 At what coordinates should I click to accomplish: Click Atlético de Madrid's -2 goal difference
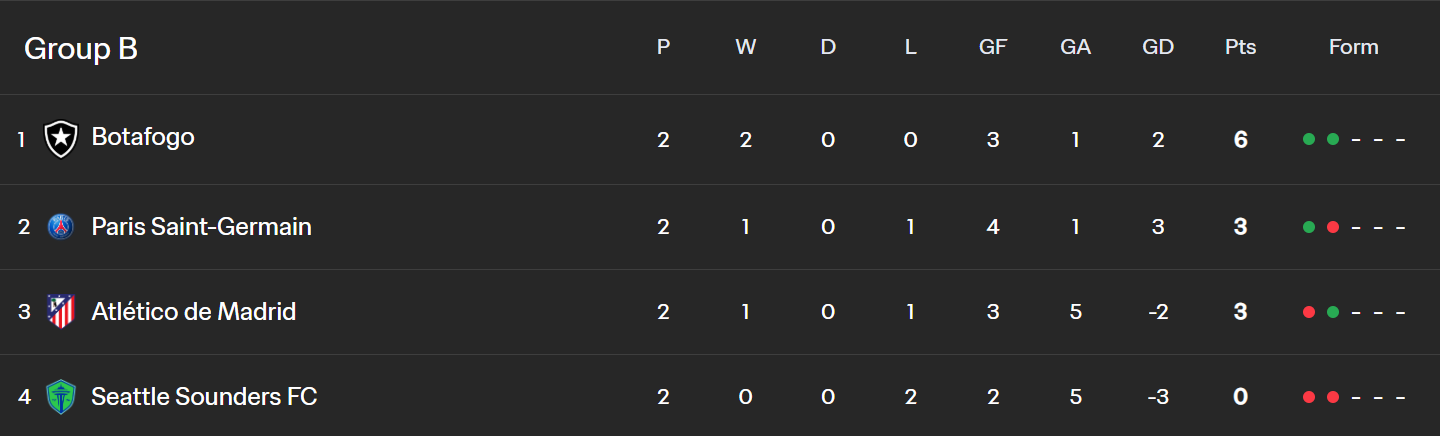[x=1158, y=312]
